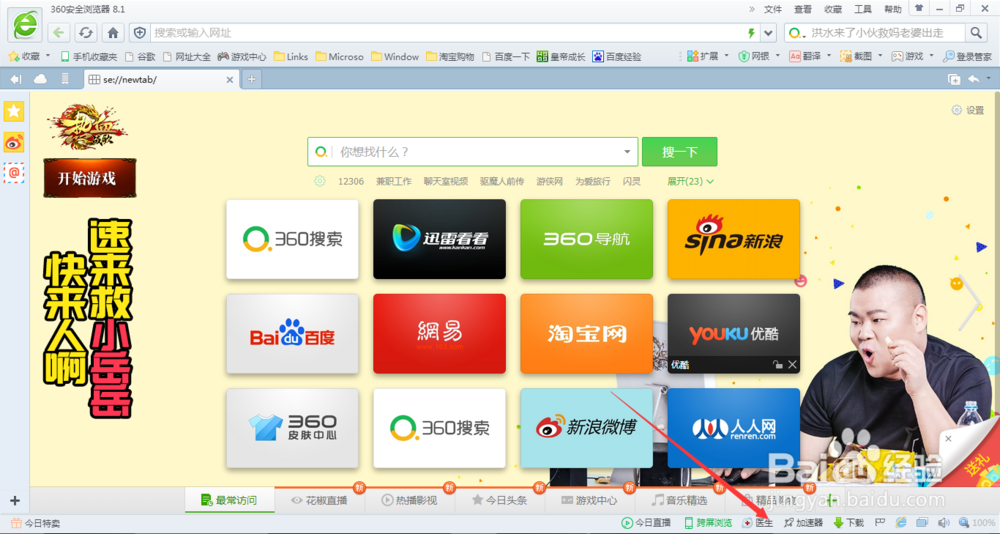This screenshot has height=534, width=1000.
Task: Toggle the lock icon on the Youku tile
Action: [x=777, y=364]
